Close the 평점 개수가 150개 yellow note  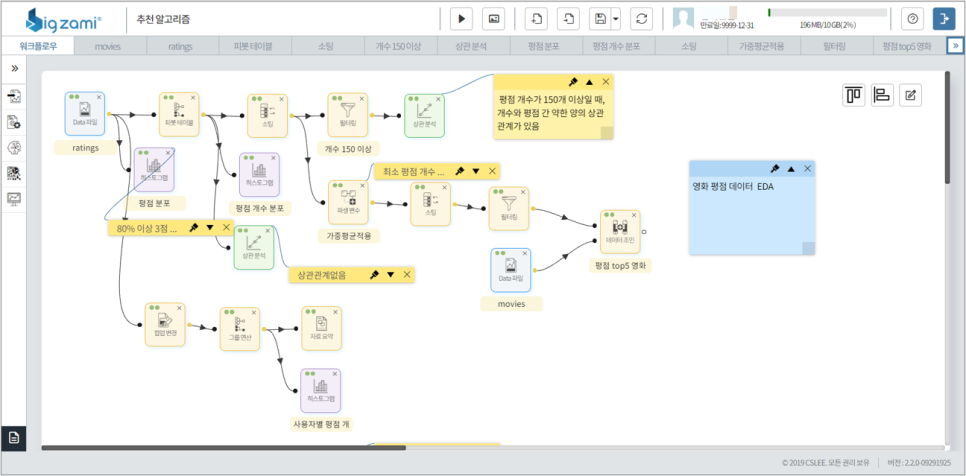[606, 82]
